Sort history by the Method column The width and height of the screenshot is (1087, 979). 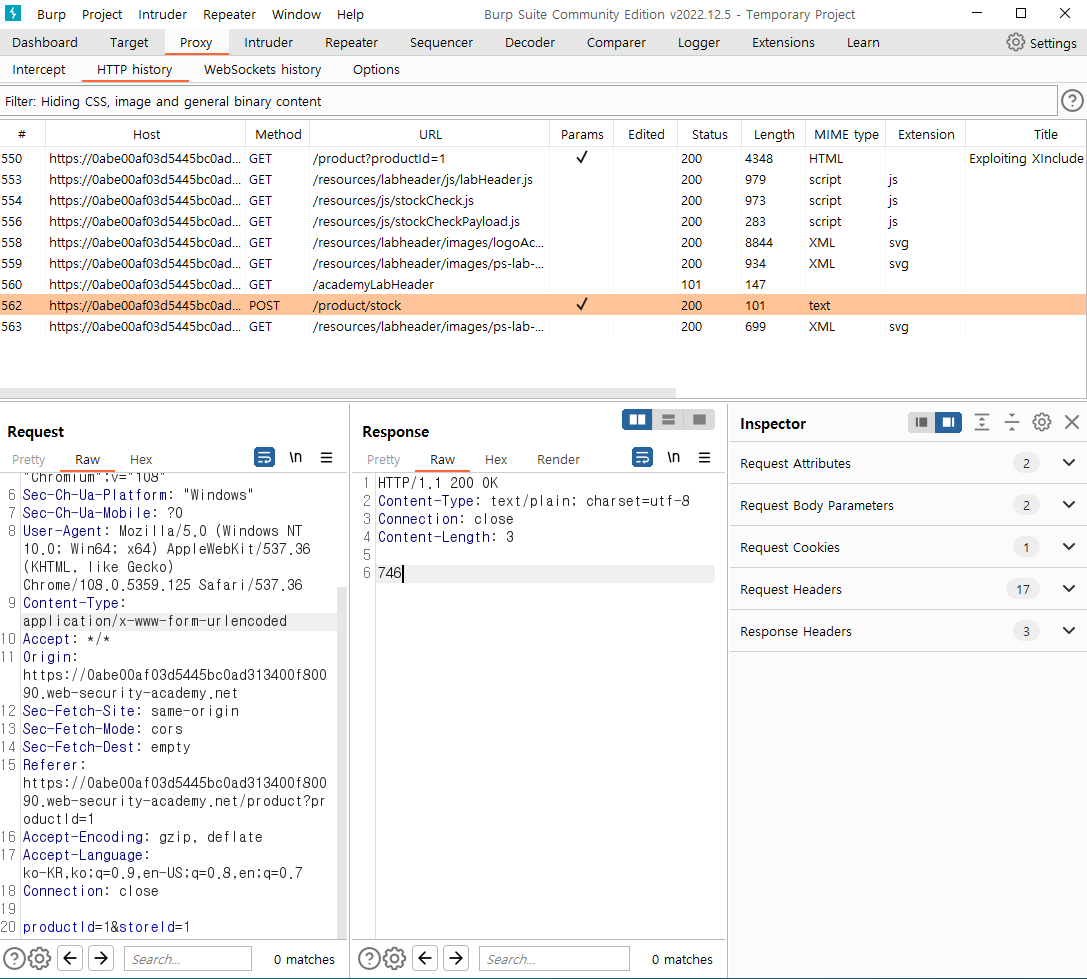[x=278, y=135]
